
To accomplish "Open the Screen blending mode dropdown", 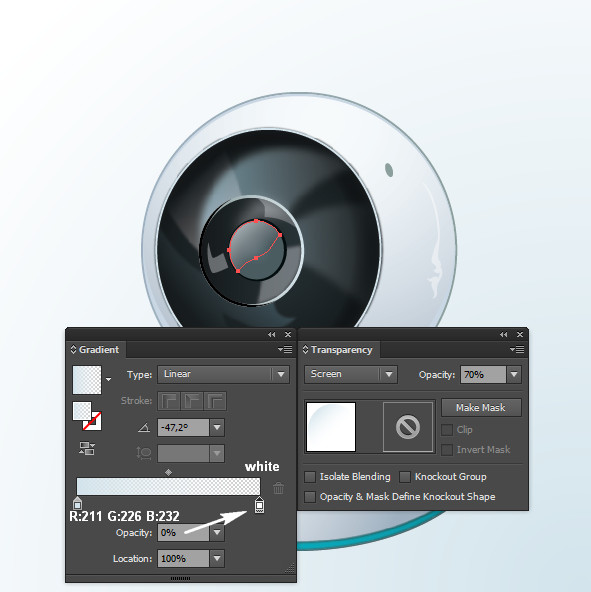I will coord(351,374).
